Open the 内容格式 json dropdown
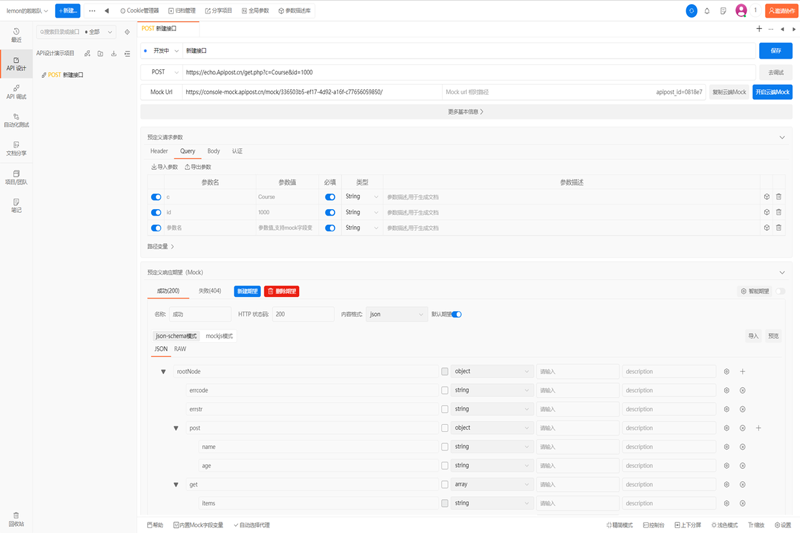Viewport: 800px width, 533px height. 396,314
